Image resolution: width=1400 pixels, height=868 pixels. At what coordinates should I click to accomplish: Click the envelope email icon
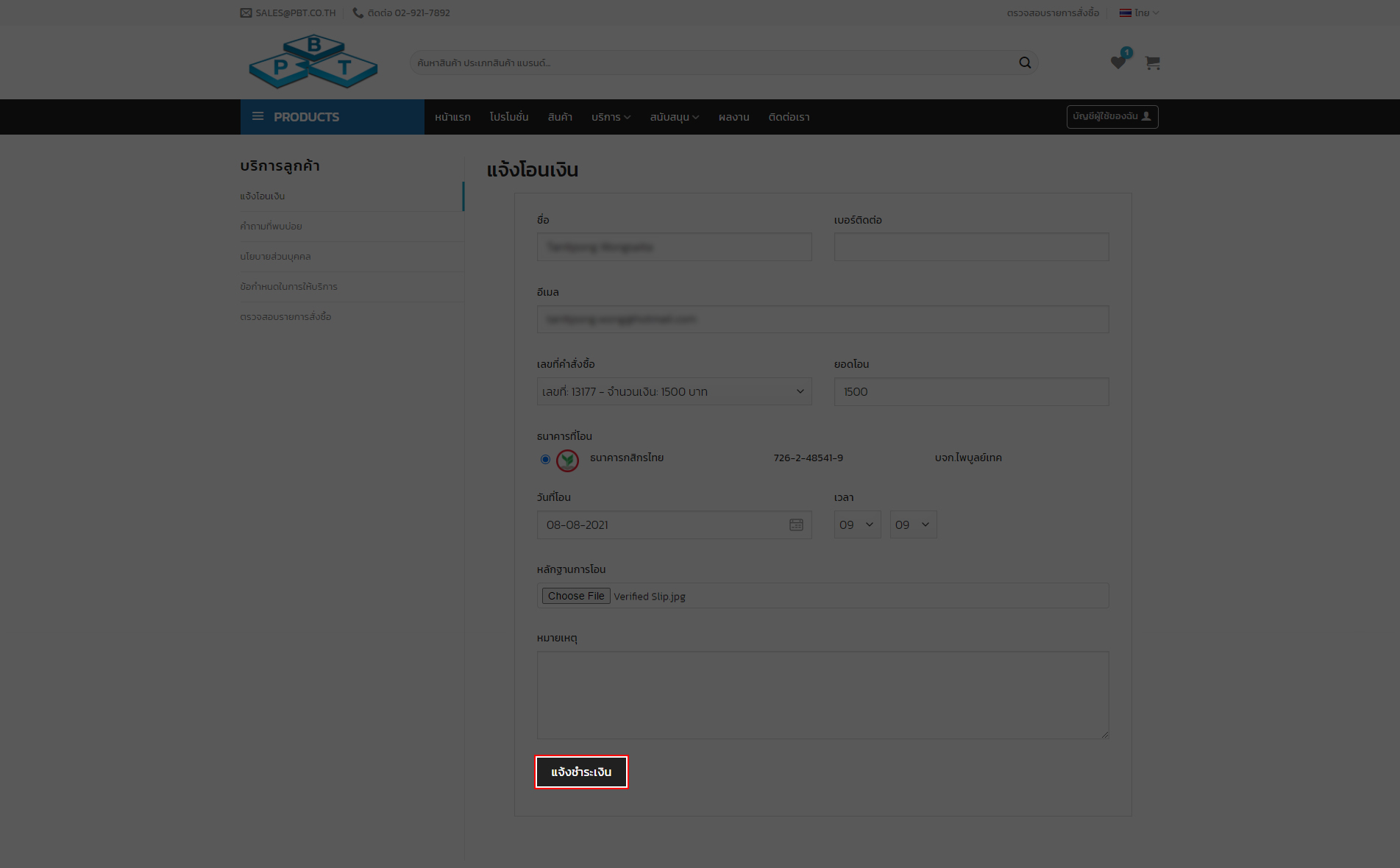[246, 13]
